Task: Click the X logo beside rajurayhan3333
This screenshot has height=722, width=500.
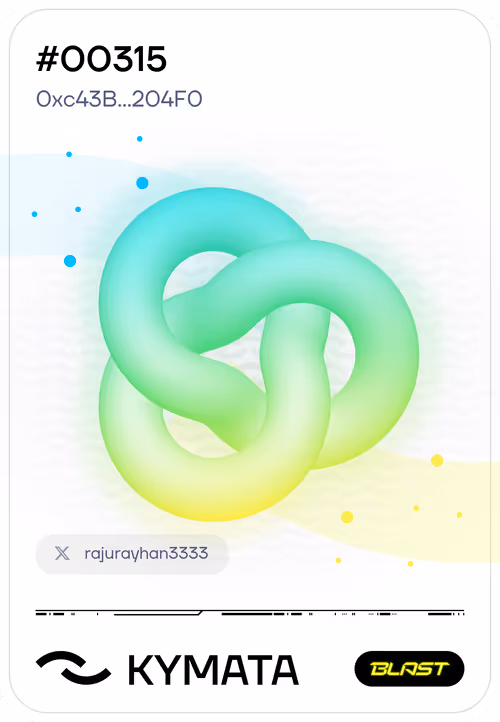Action: (62, 553)
